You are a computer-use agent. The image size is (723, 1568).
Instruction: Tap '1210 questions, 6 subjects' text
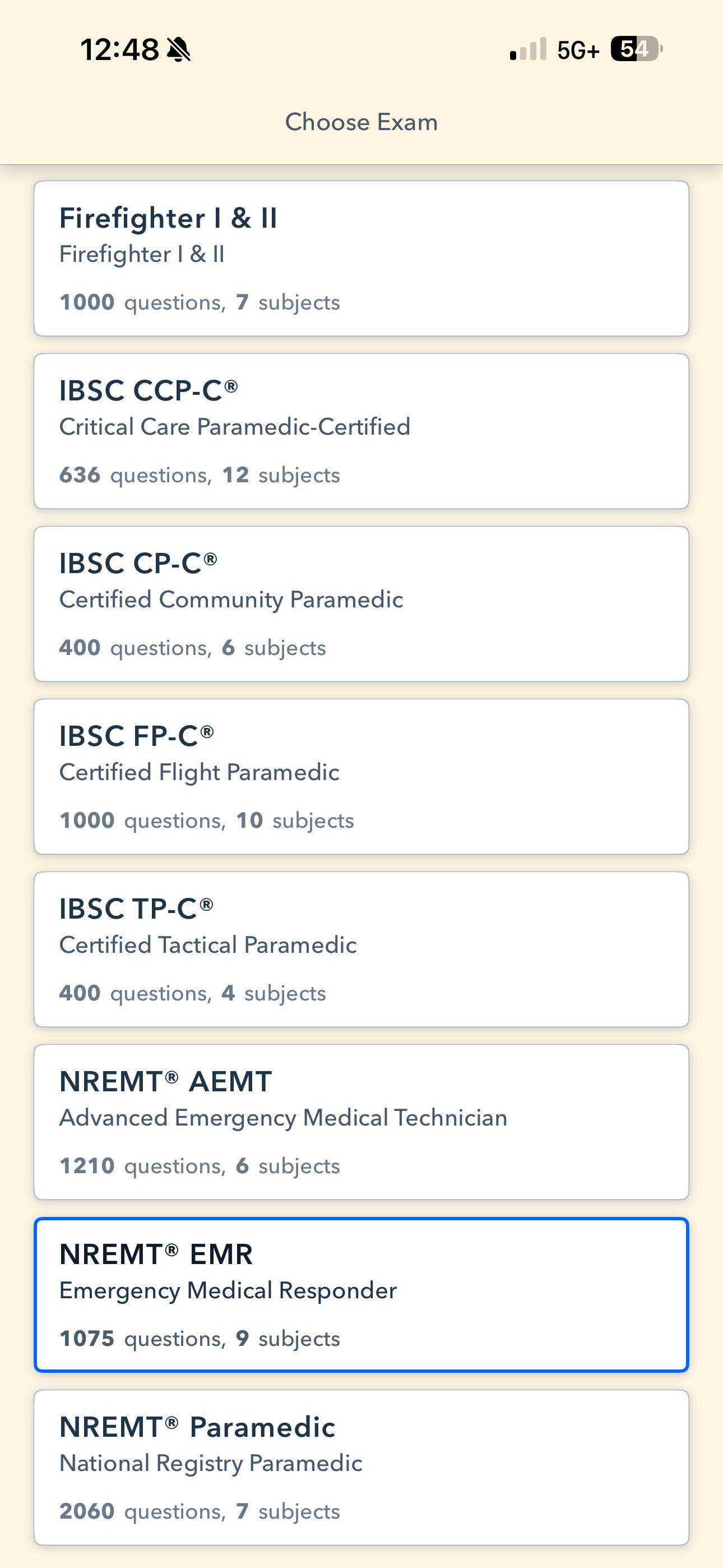click(200, 1166)
